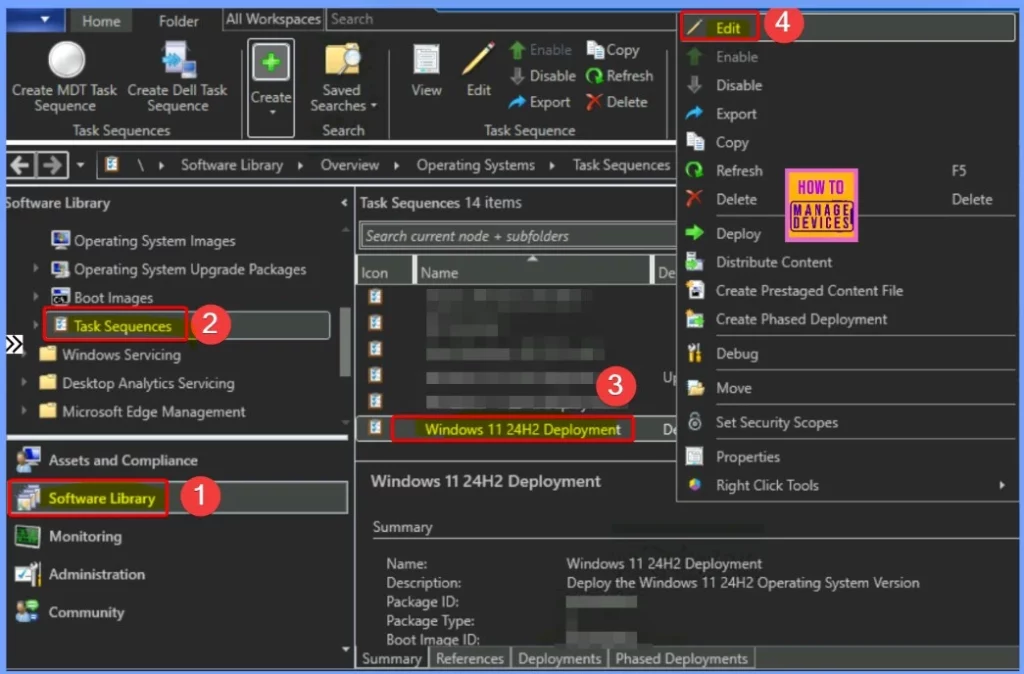Viewport: 1024px width, 674px height.
Task: Switch to the Folder ribbon tab
Action: tap(178, 21)
